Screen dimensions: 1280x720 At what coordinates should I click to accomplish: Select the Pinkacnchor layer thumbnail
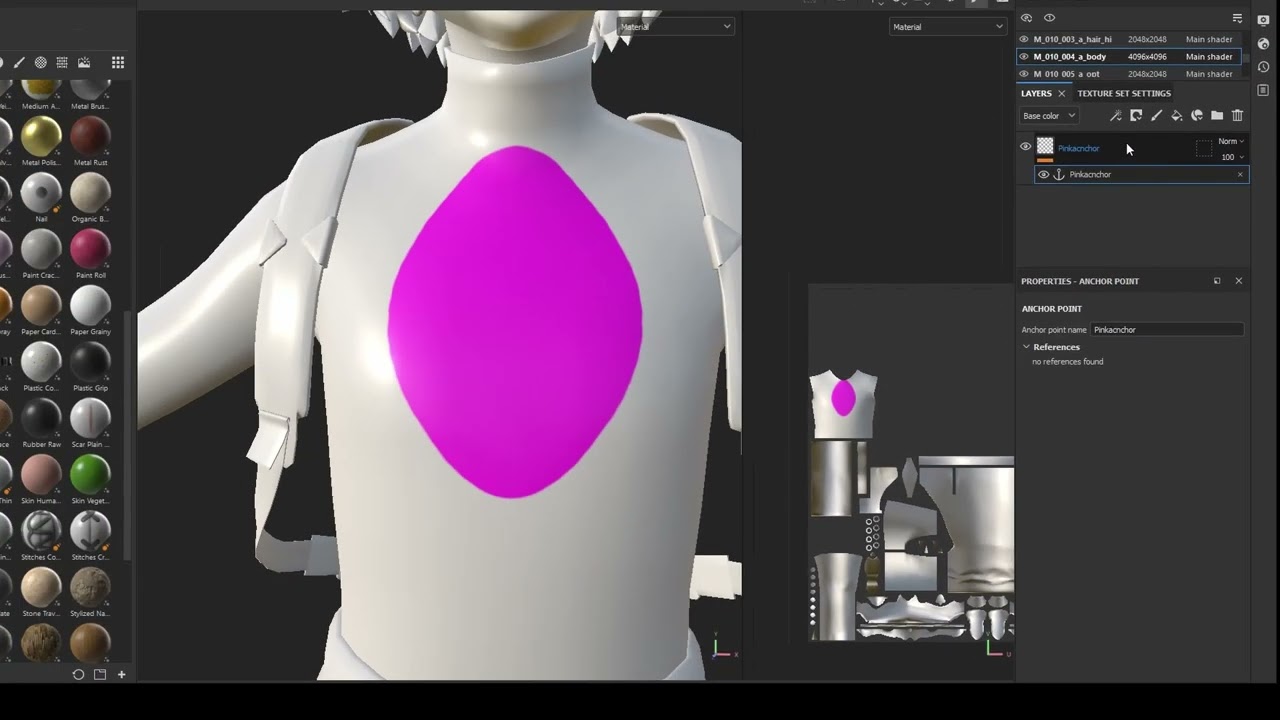[1045, 146]
